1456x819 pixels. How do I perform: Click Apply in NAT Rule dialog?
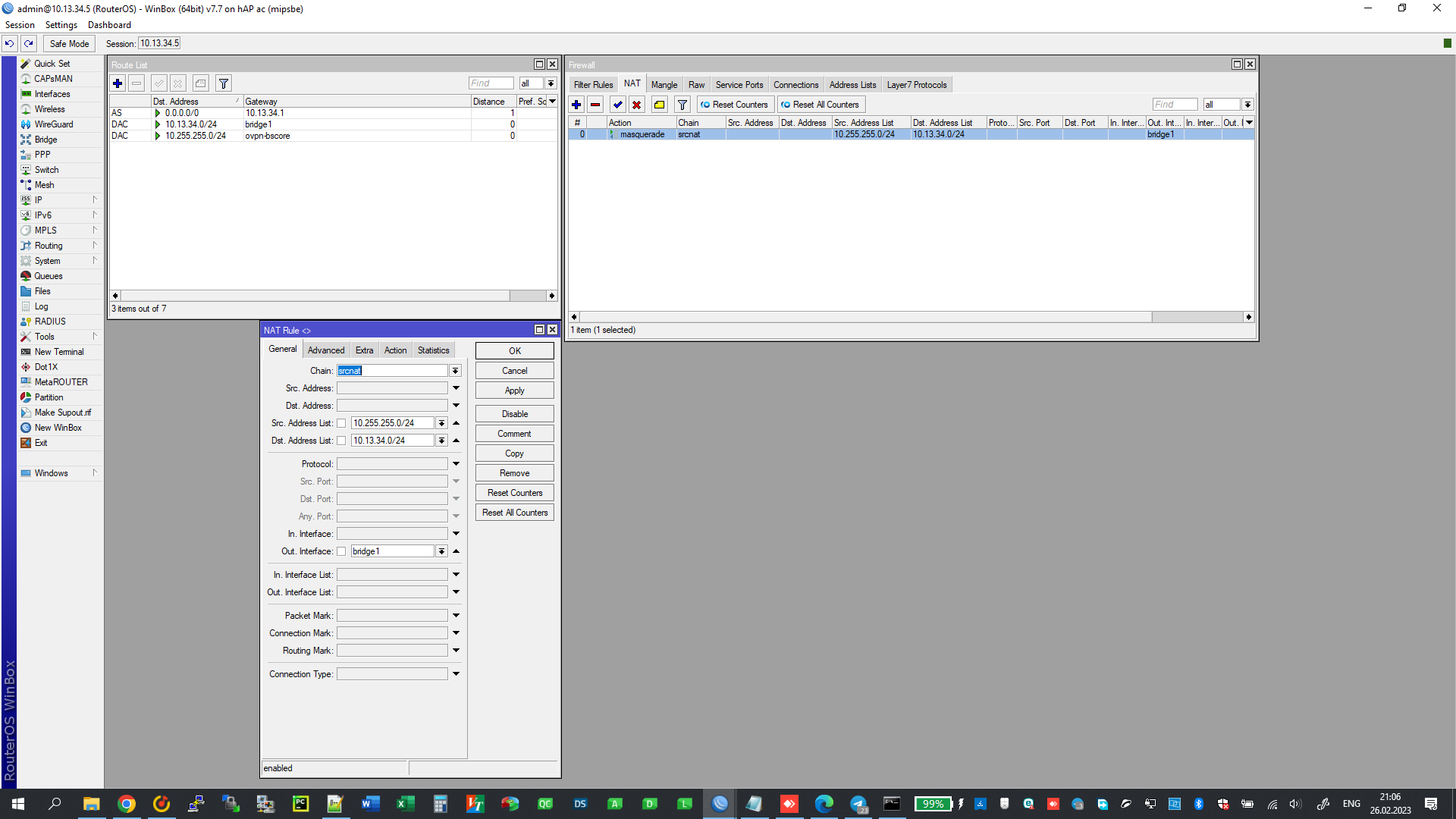pyautogui.click(x=515, y=391)
